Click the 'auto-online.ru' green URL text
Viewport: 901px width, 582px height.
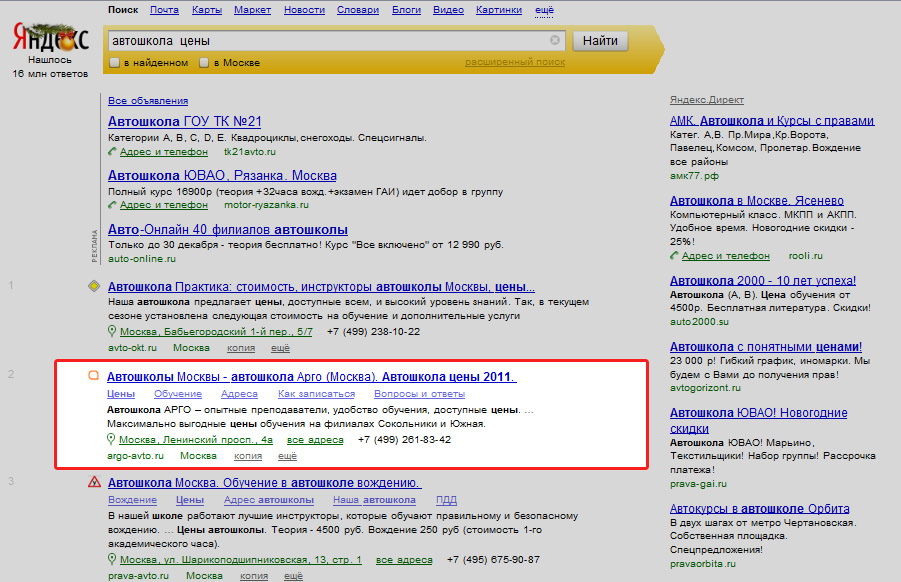[x=142, y=259]
